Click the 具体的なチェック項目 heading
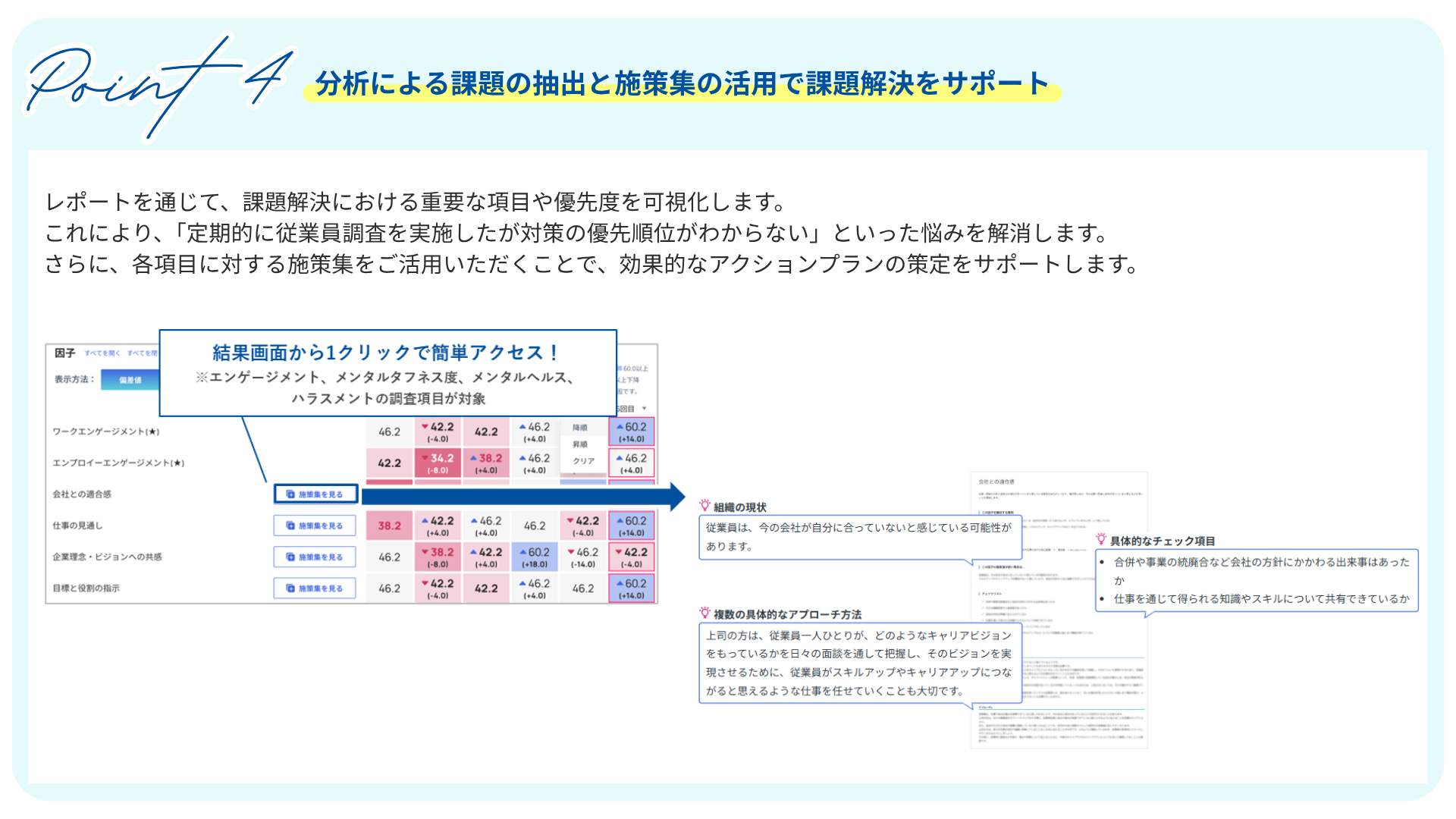The width and height of the screenshot is (1456, 819). click(x=1163, y=541)
